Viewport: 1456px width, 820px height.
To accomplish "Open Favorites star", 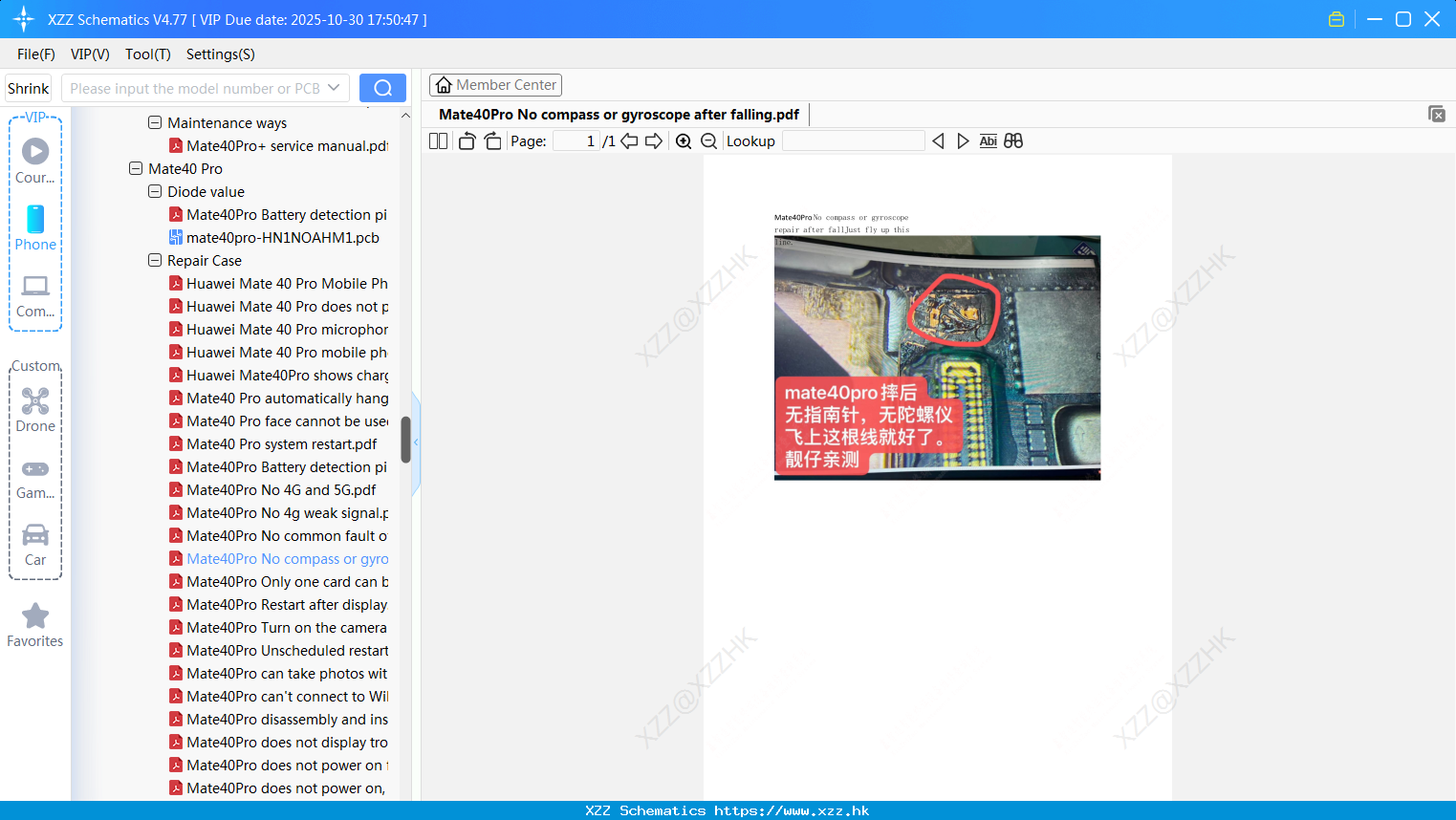I will pyautogui.click(x=35, y=626).
